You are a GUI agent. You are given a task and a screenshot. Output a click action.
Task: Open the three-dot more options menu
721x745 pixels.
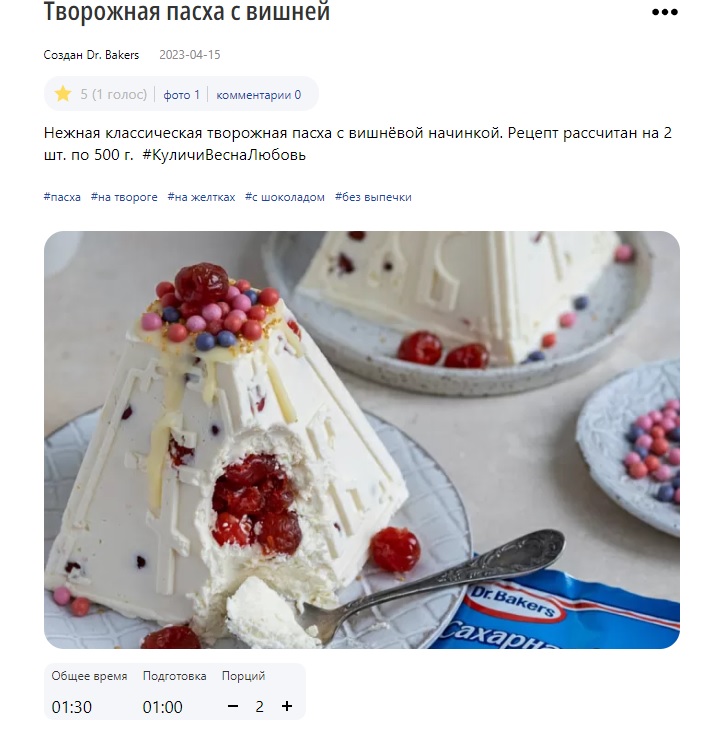664,12
